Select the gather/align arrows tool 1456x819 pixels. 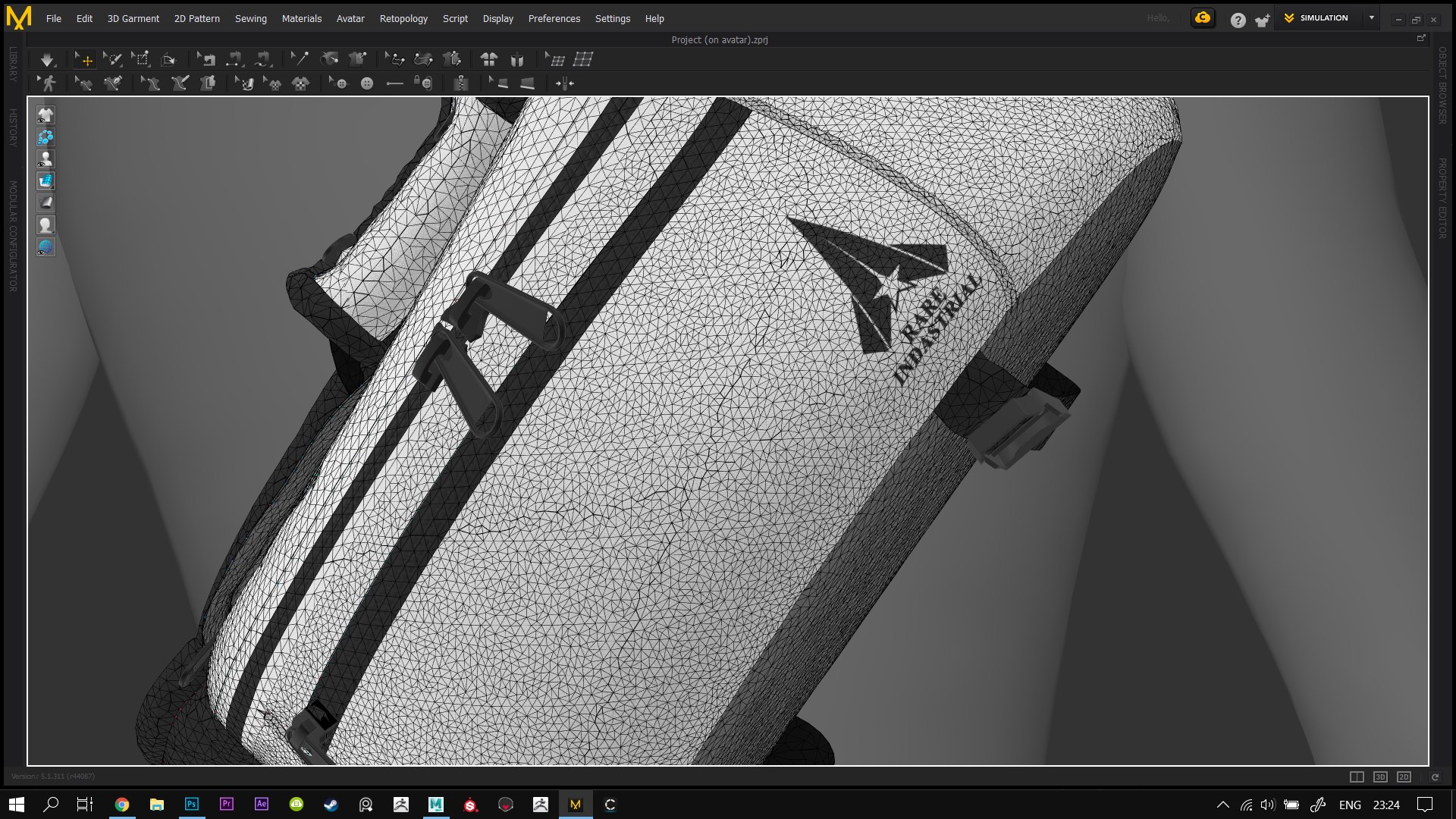pyautogui.click(x=565, y=83)
